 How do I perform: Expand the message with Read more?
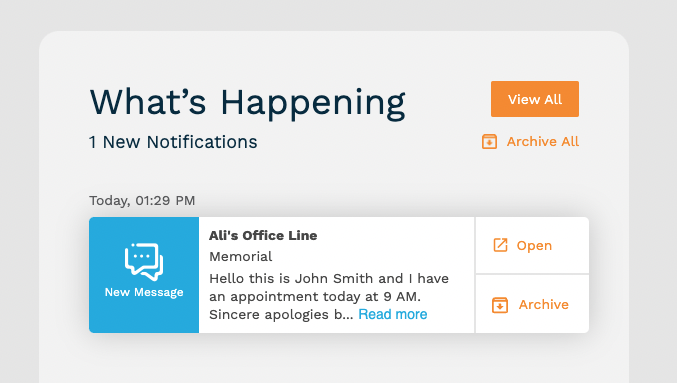pos(392,314)
